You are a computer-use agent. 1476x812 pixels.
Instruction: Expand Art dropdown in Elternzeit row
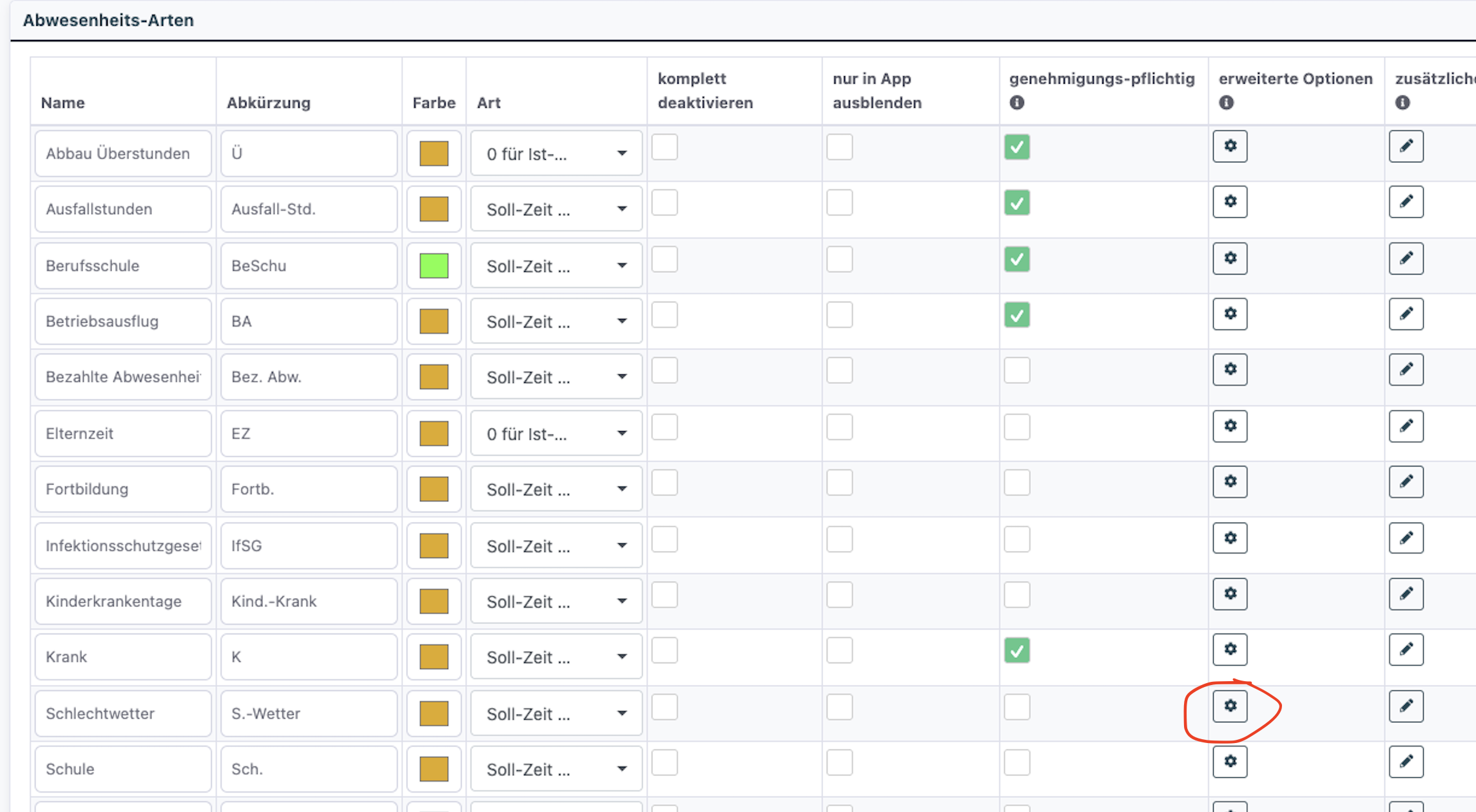pyautogui.click(x=556, y=434)
